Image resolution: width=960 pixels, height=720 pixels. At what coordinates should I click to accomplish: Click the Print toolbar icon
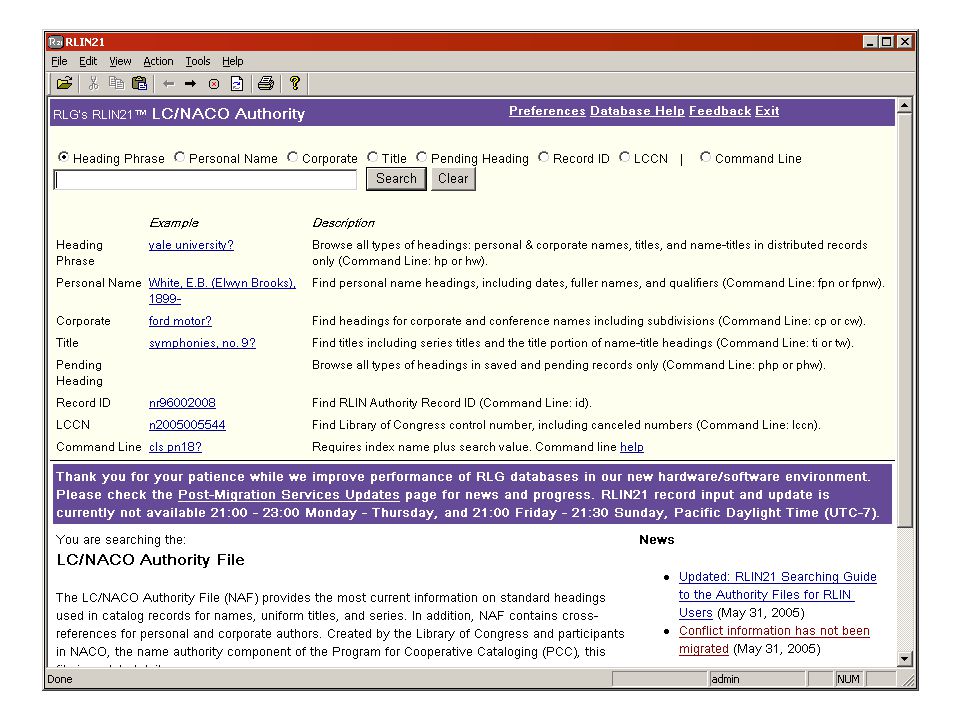pyautogui.click(x=266, y=83)
